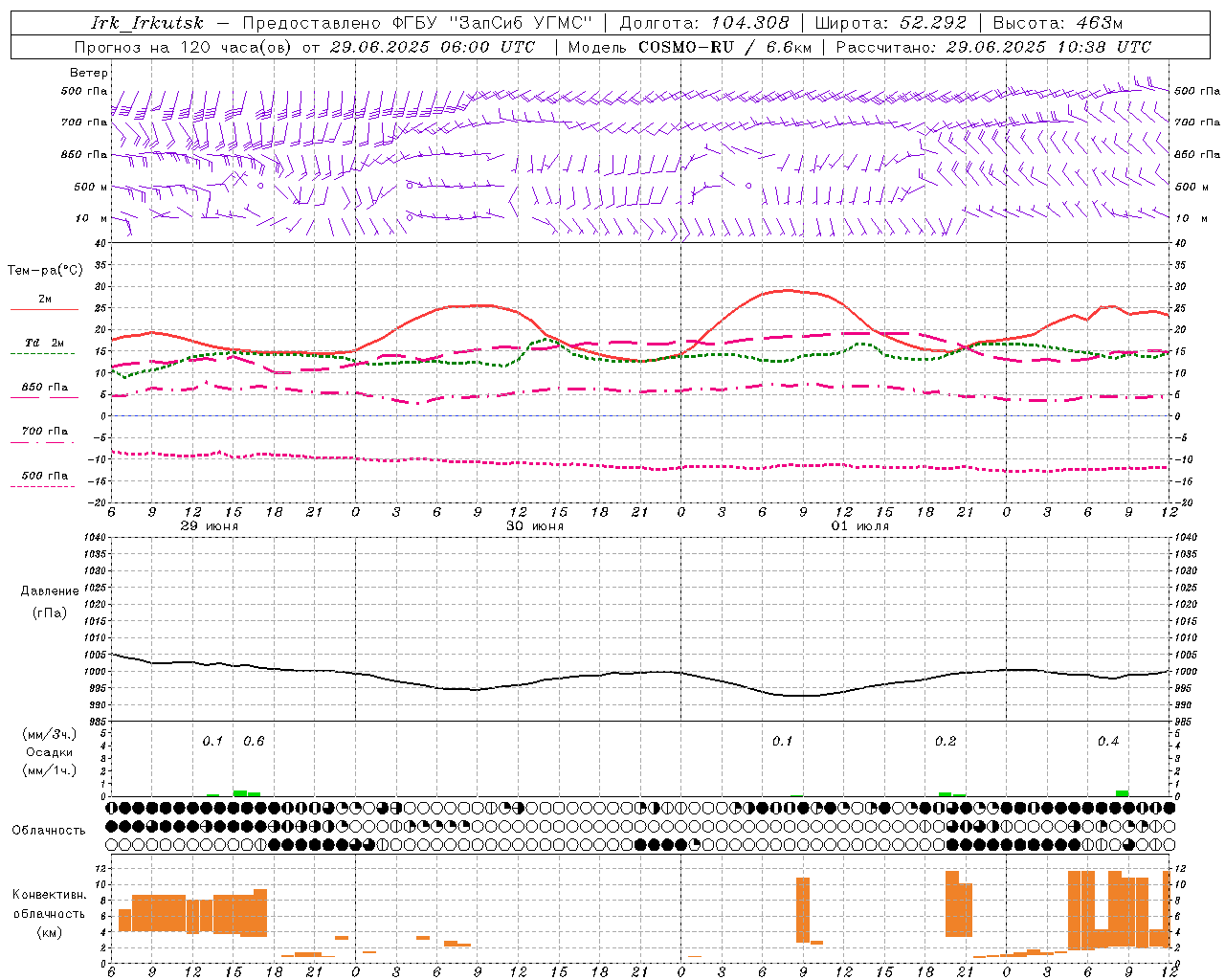Click the forecast length text "Прогноз на 120 часа(ов)"
Image resolution: width=1225 pixels, height=980 pixels.
pyautogui.click(x=183, y=47)
